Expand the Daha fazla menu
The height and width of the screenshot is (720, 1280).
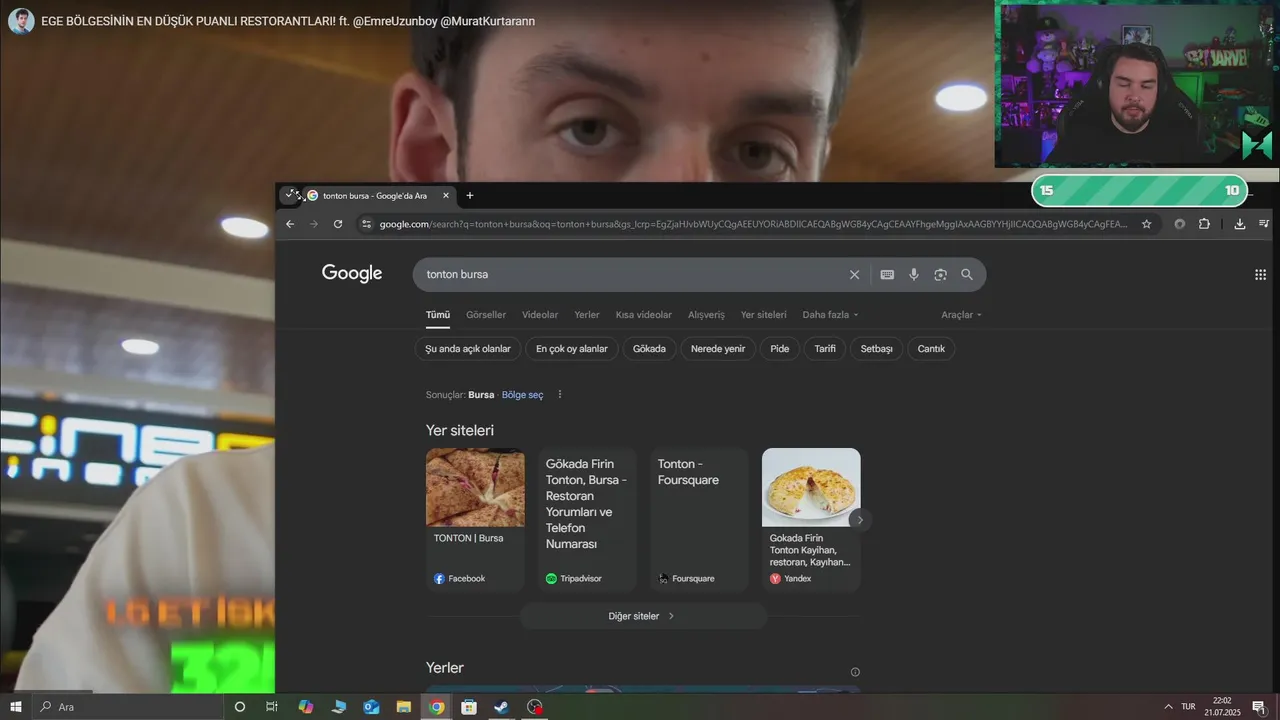[830, 315]
